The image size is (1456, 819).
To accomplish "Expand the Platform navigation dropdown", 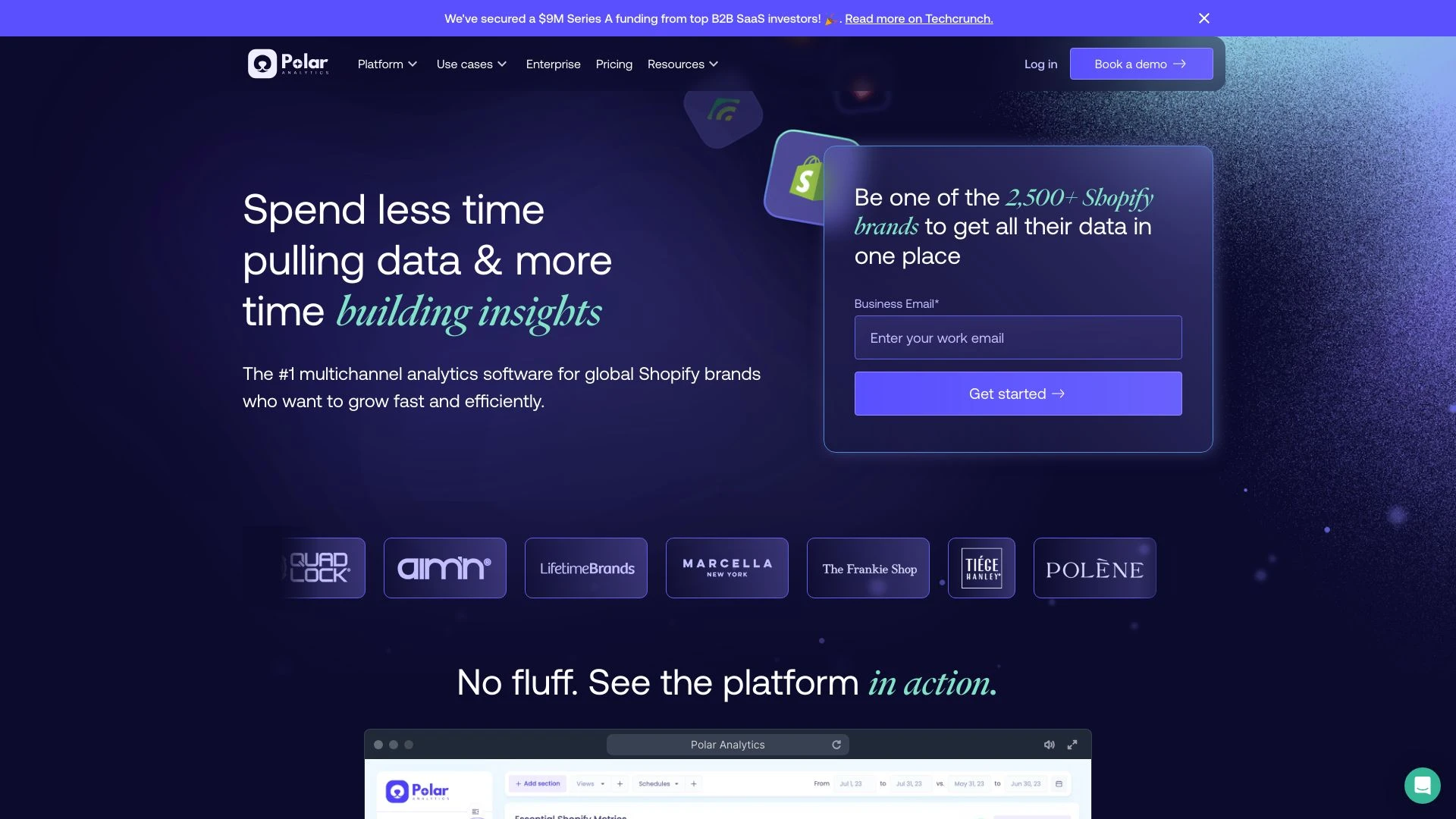I will [387, 63].
